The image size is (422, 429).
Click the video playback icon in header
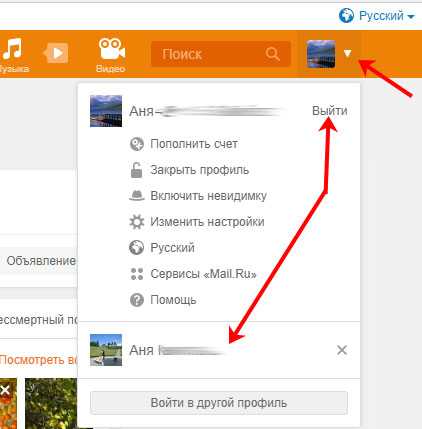tap(56, 53)
